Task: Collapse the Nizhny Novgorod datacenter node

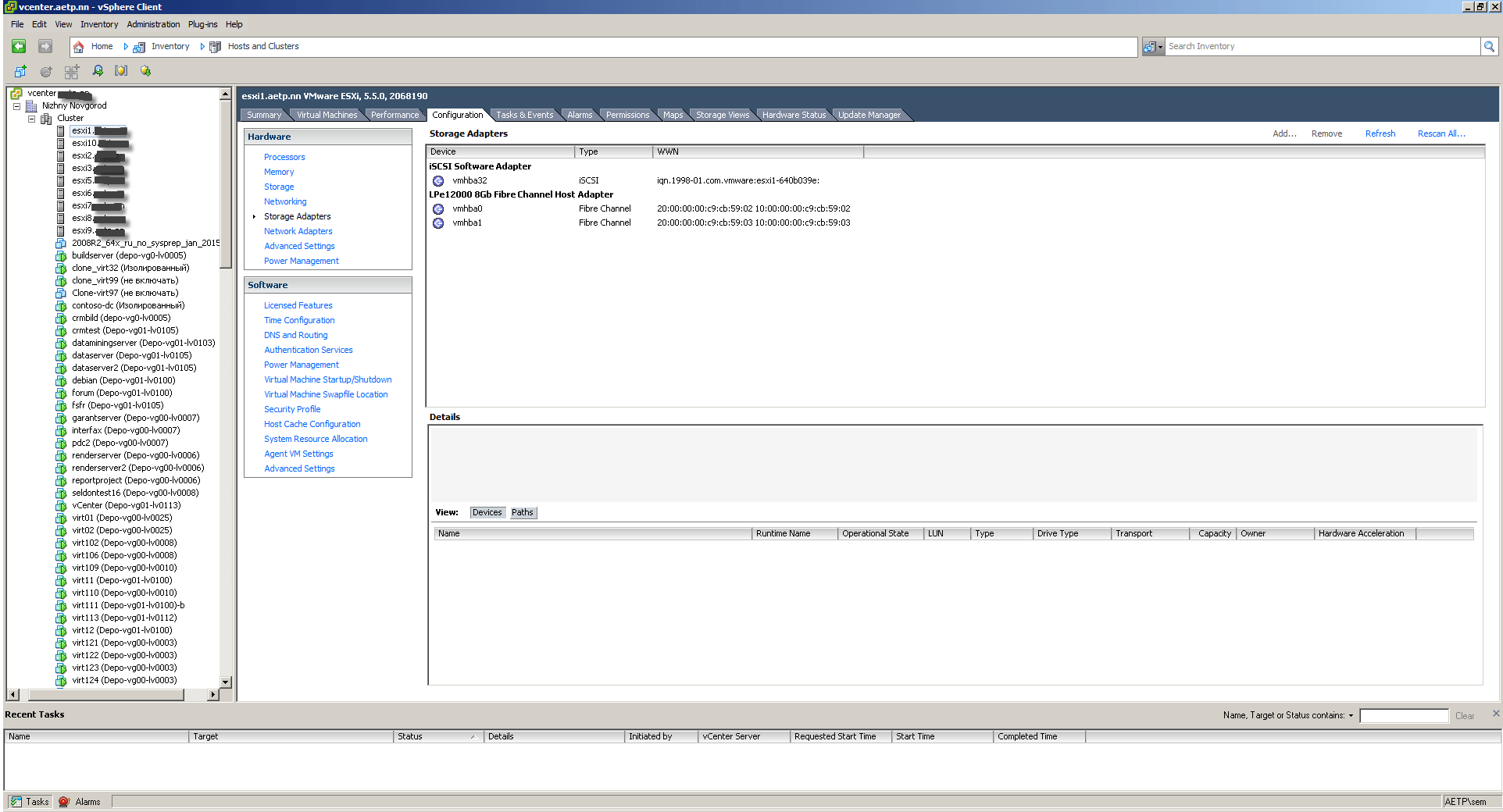Action: coord(16,106)
